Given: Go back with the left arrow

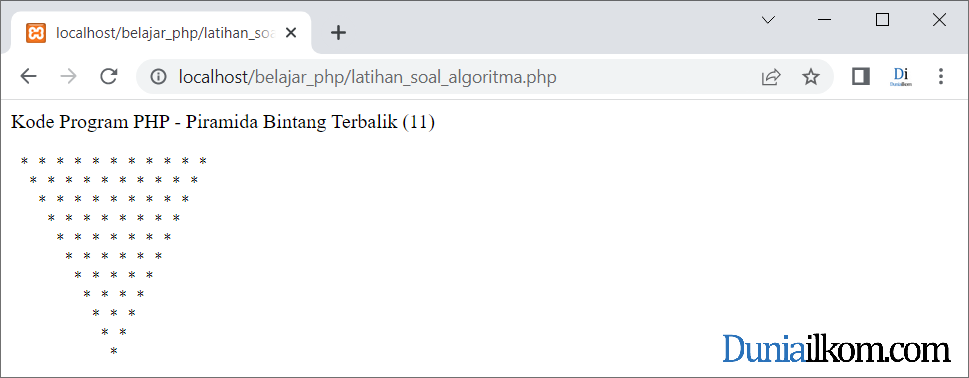Looking at the screenshot, I should [x=28, y=77].
